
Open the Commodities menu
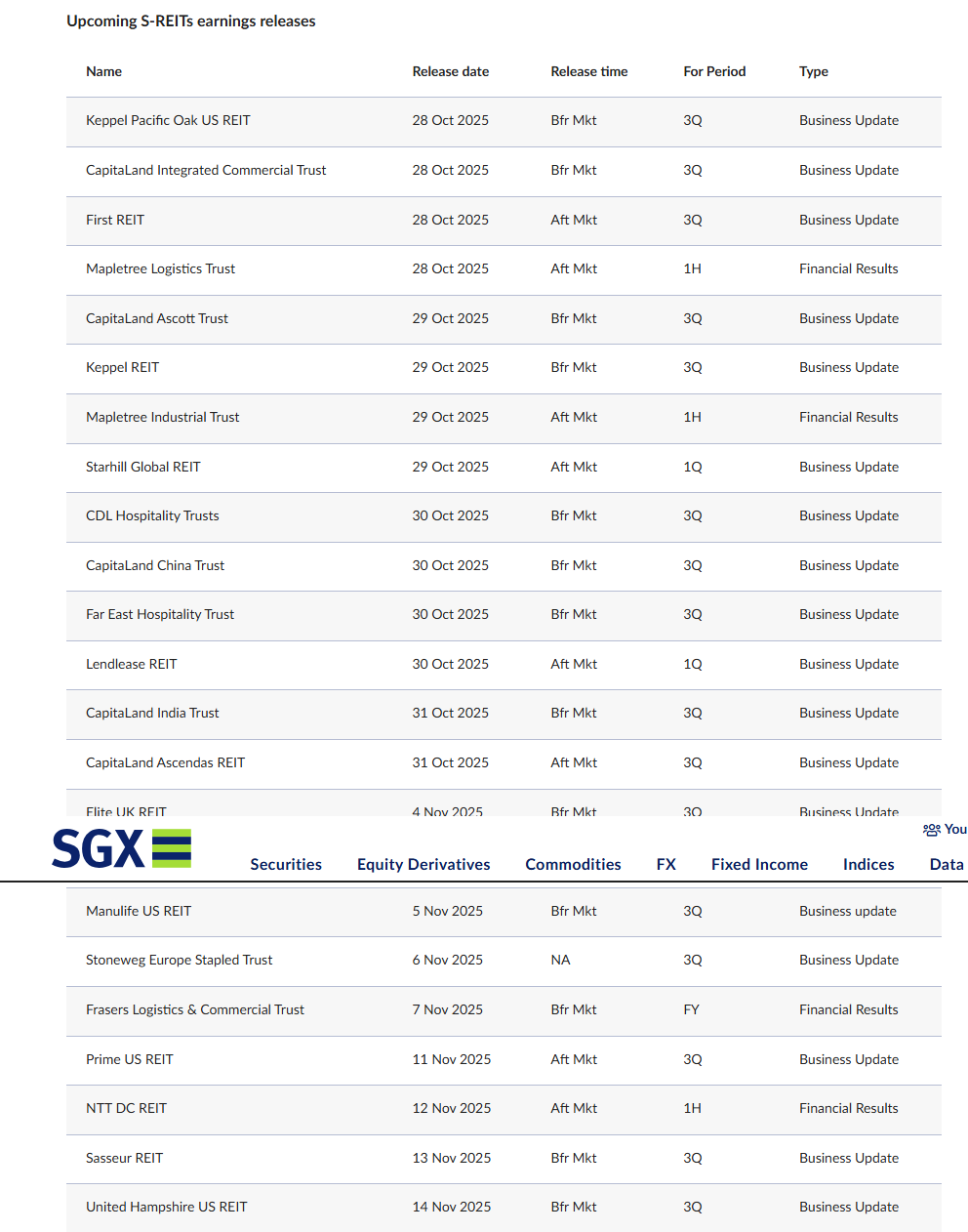point(573,864)
